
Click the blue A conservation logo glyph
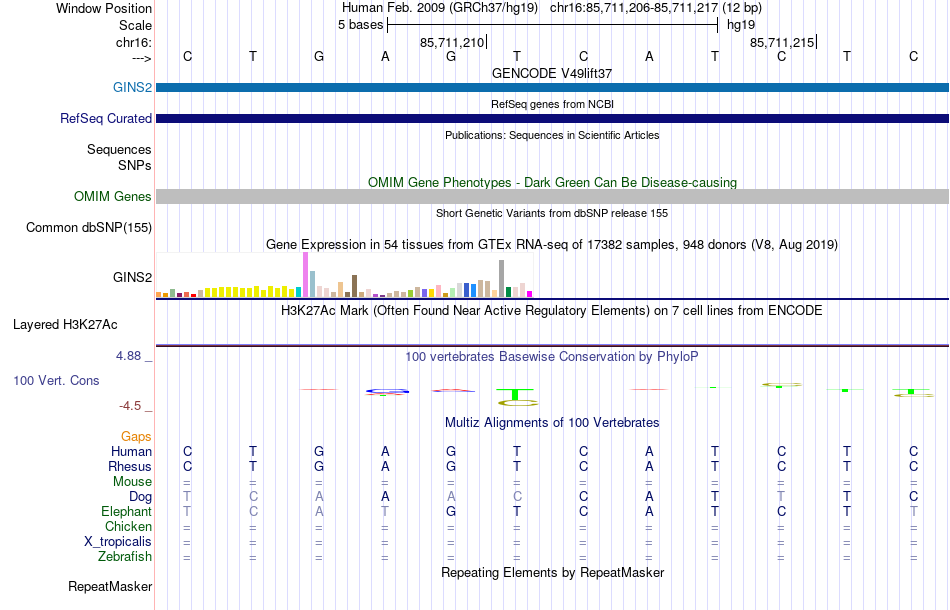(387, 392)
